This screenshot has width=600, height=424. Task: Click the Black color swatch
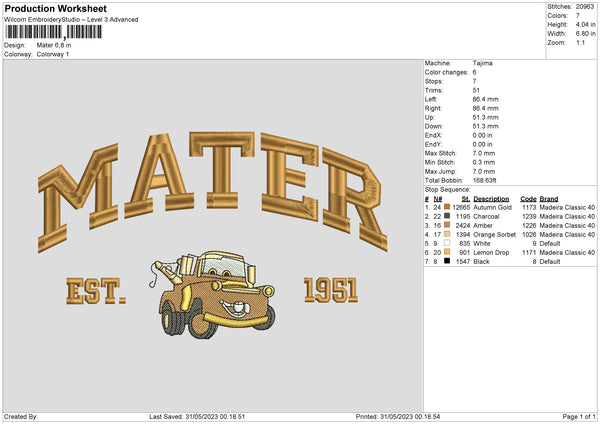447,261
